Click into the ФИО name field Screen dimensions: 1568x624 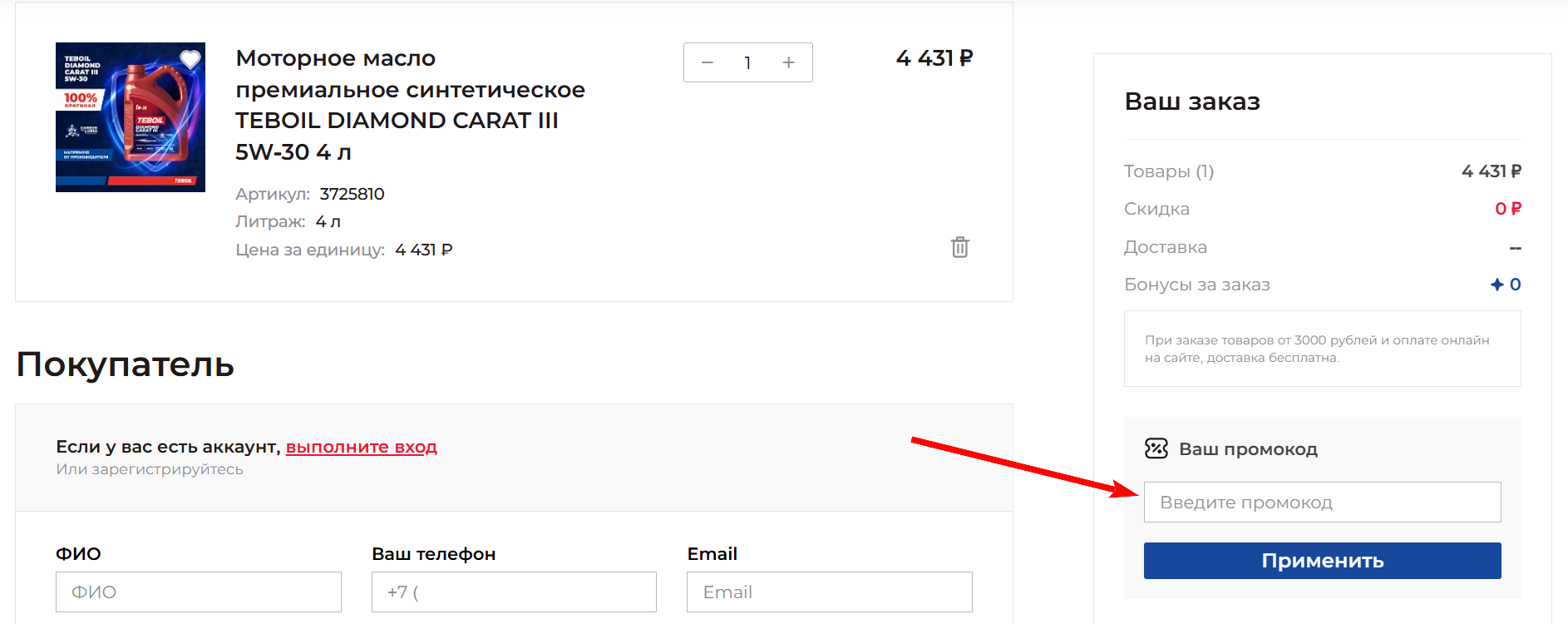tap(198, 592)
